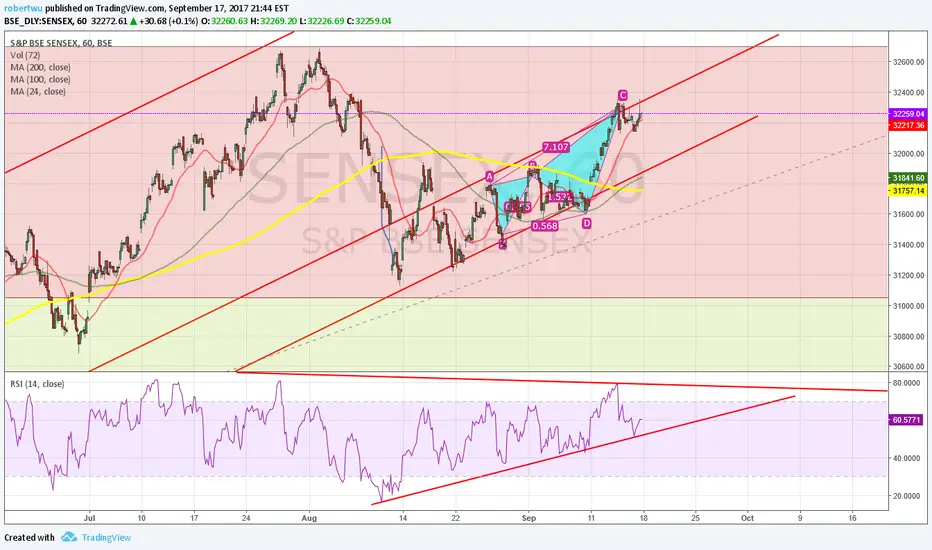Click the 31600.00 price axis label

[908, 214]
